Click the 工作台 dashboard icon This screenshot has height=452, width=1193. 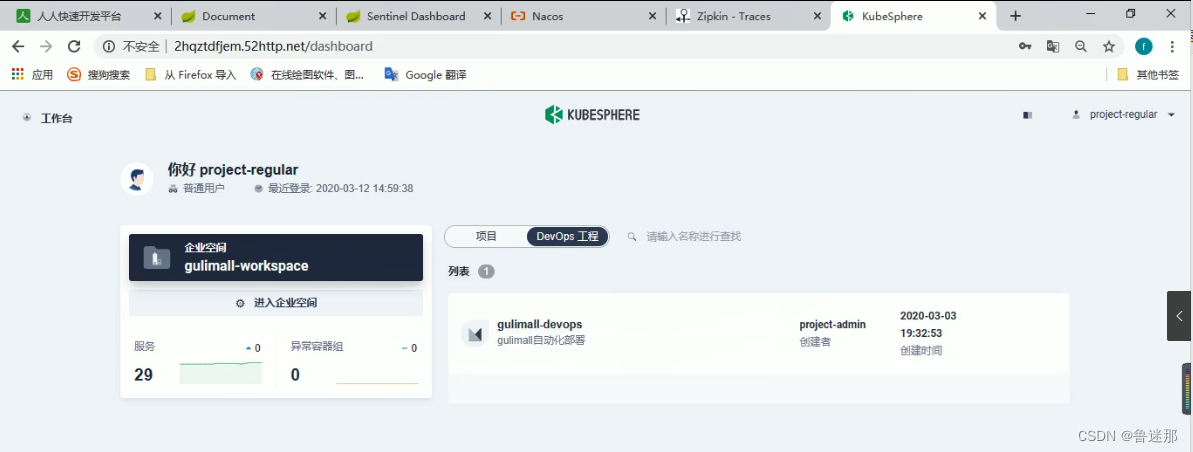pos(27,118)
